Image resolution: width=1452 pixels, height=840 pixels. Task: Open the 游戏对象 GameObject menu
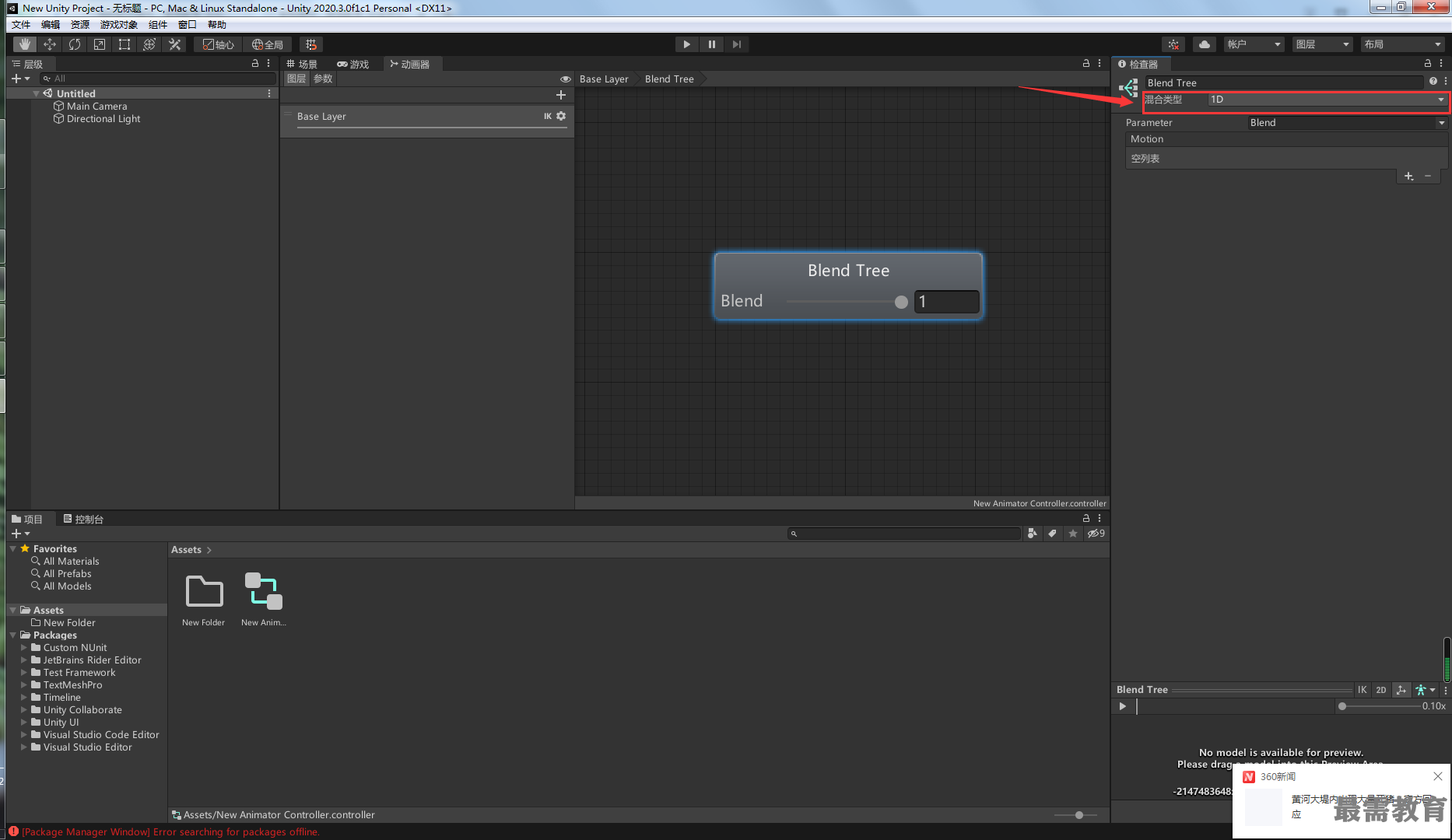pyautogui.click(x=119, y=24)
